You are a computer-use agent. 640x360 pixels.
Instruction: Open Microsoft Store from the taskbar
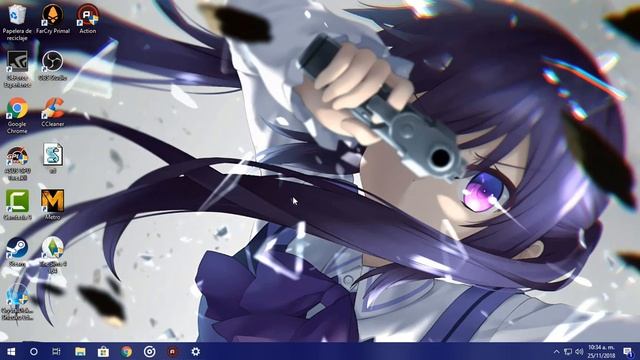103,351
